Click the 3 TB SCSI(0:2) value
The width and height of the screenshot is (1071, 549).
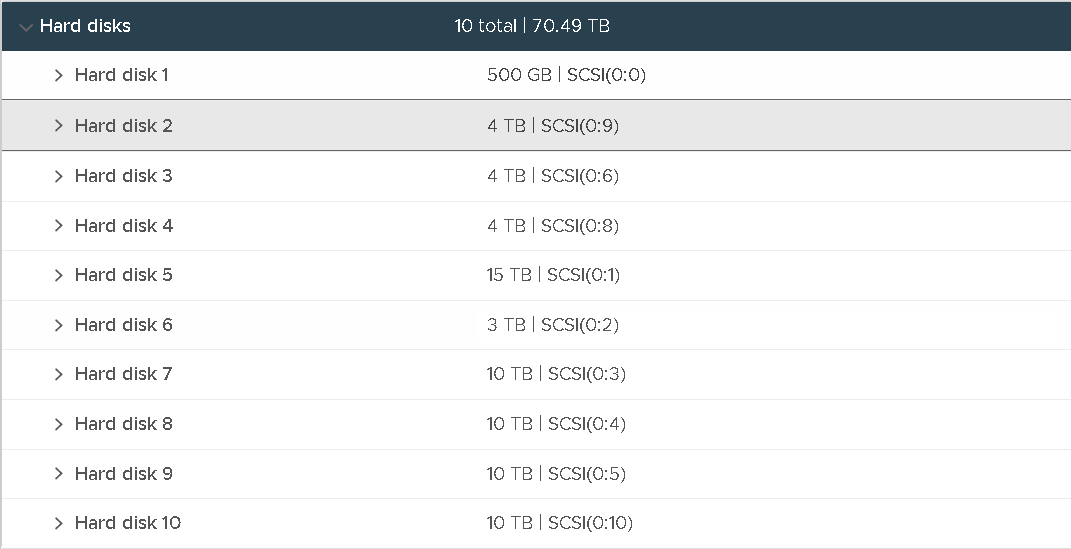pos(553,324)
